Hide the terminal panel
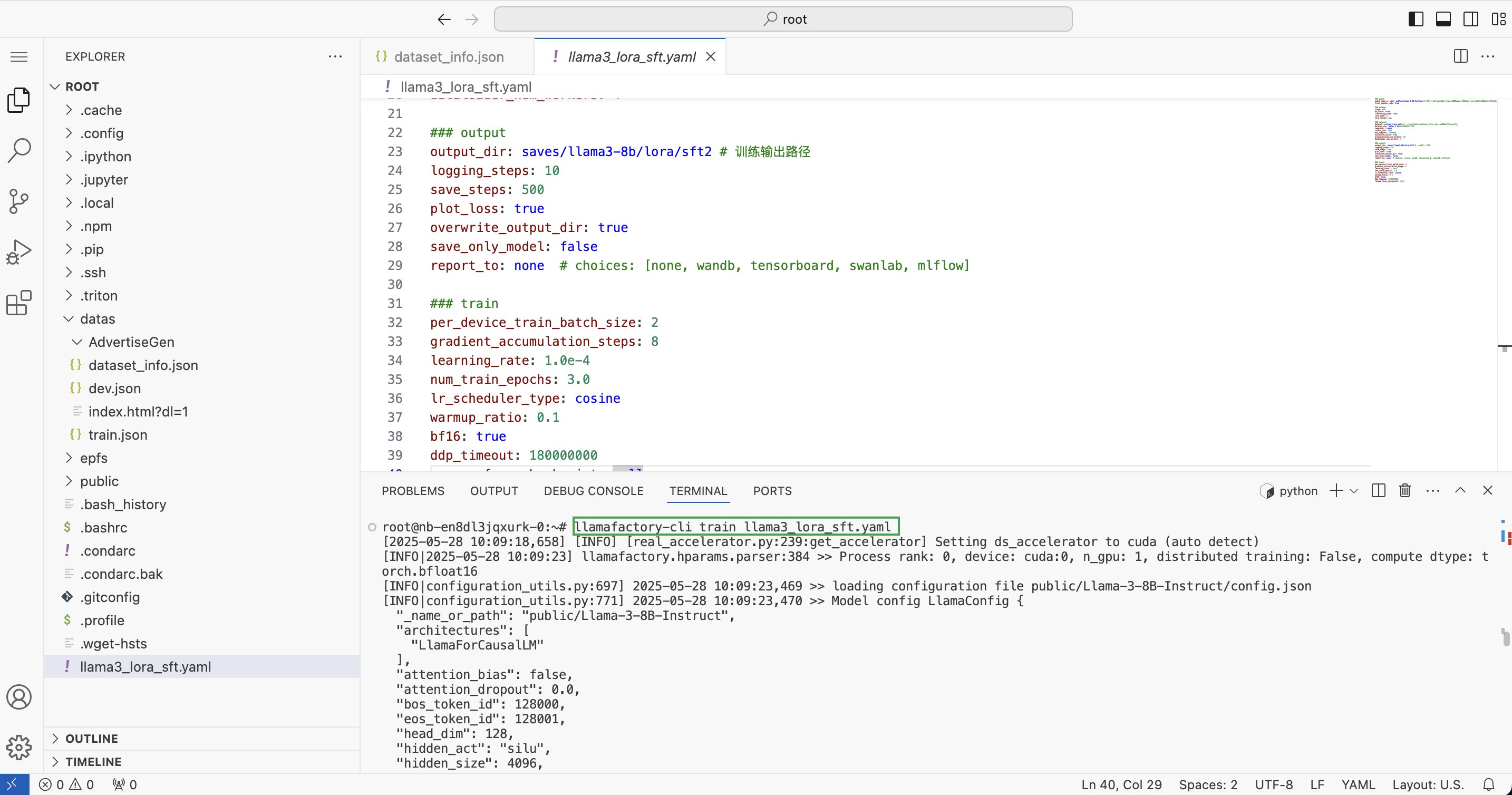 pyautogui.click(x=1487, y=490)
